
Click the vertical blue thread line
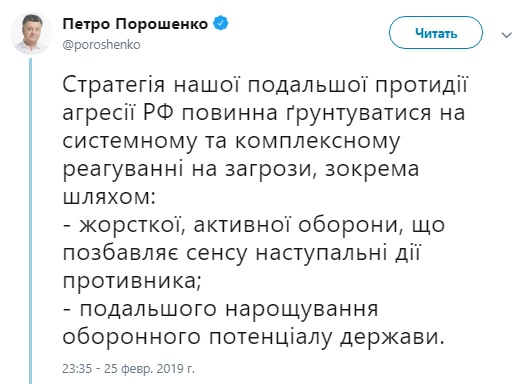(30, 221)
